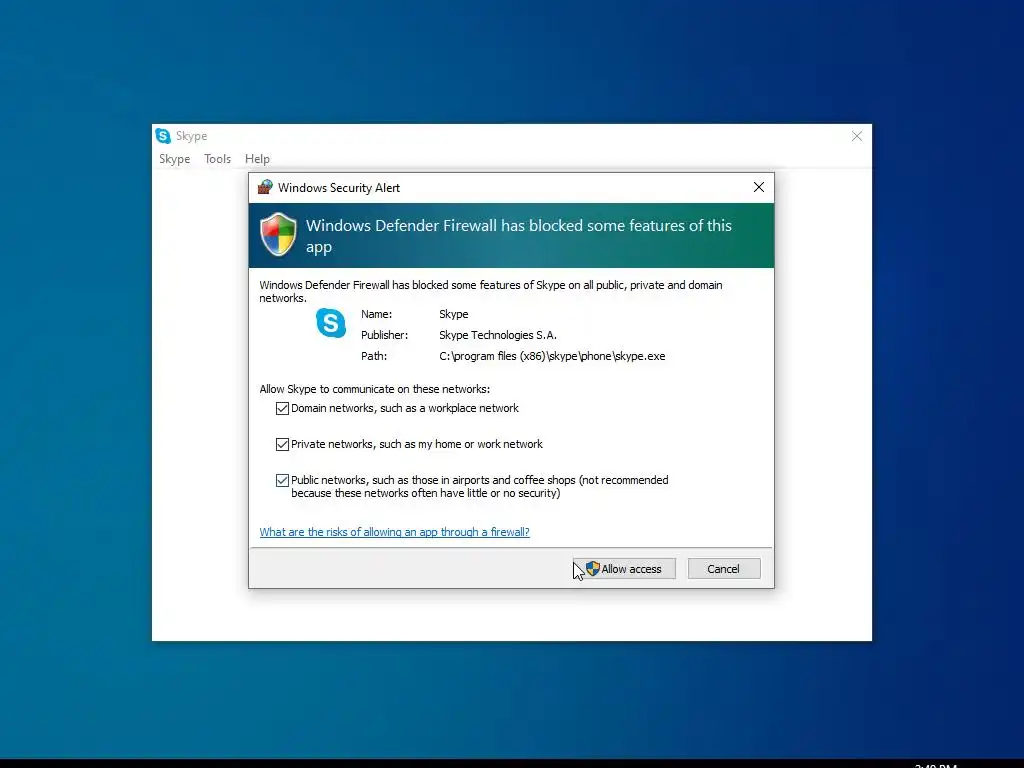This screenshot has width=1024, height=768.
Task: Open the Help menu
Action: pos(257,159)
